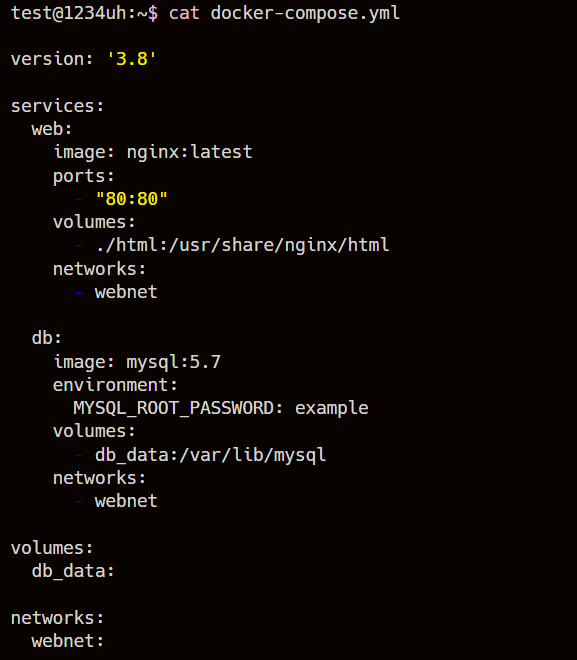Click the mysql:5.7 image value
This screenshot has width=577, height=660.
[173, 362]
